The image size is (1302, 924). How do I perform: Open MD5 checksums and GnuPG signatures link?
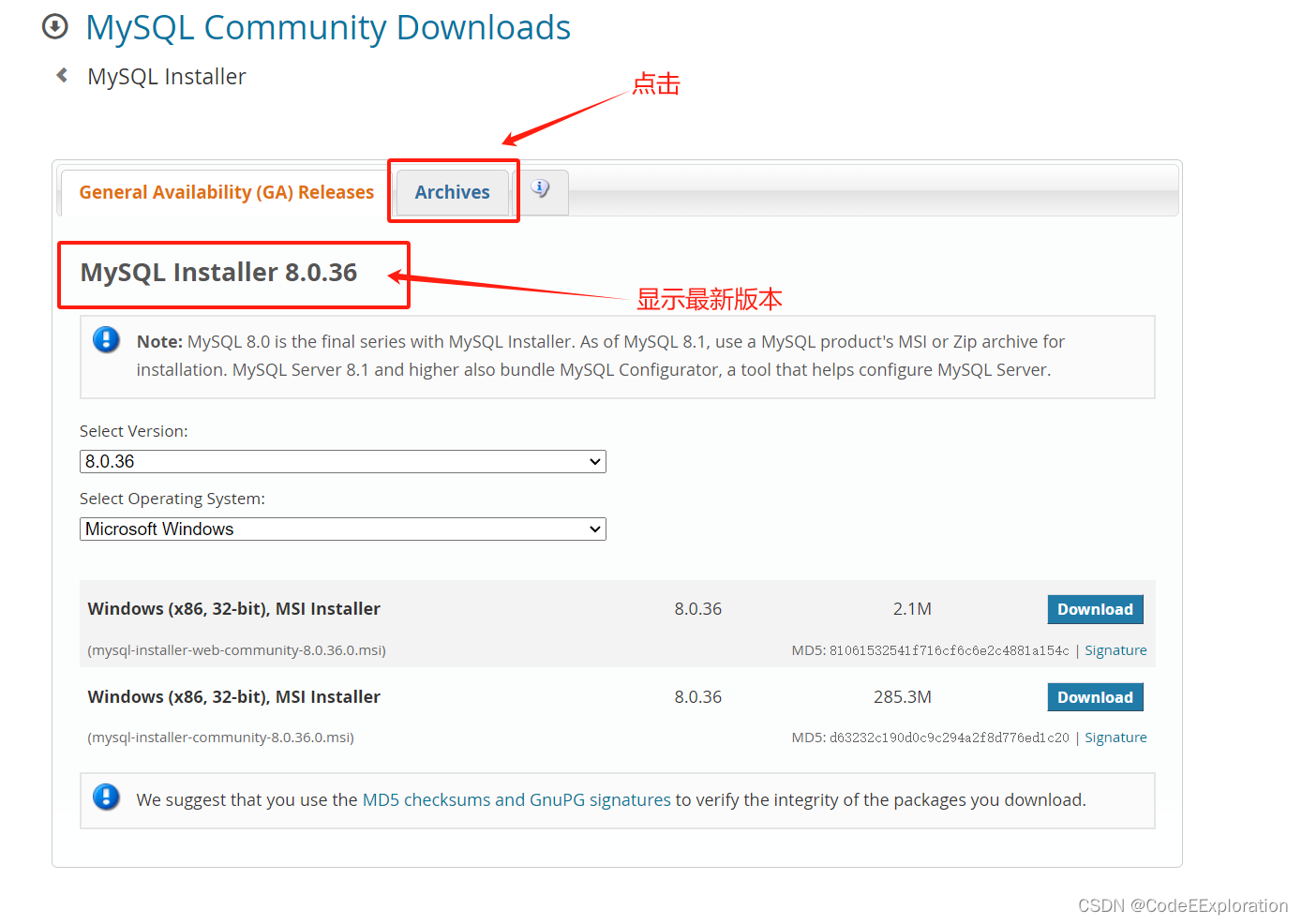516,799
